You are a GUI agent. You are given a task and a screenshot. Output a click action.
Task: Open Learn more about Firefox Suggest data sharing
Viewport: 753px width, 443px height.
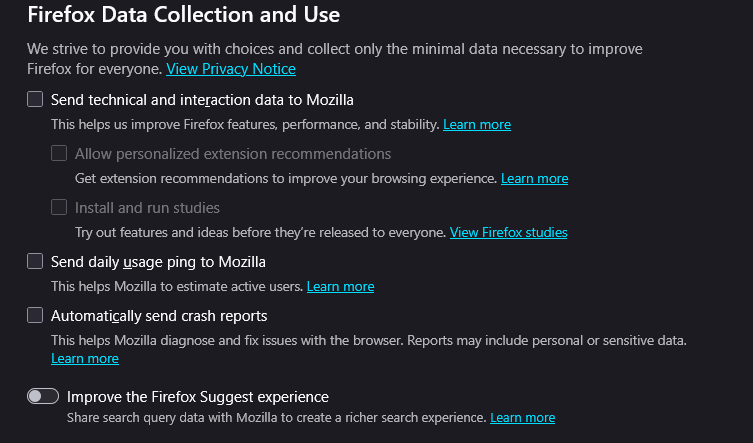(x=522, y=418)
